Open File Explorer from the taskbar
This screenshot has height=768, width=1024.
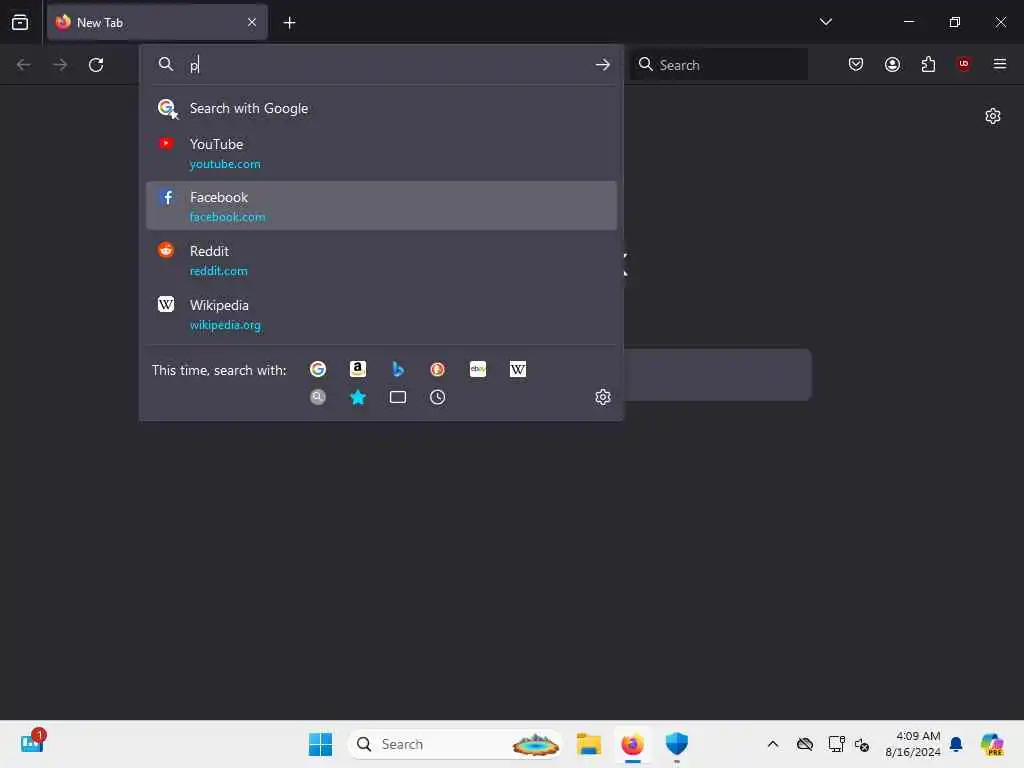coord(588,744)
